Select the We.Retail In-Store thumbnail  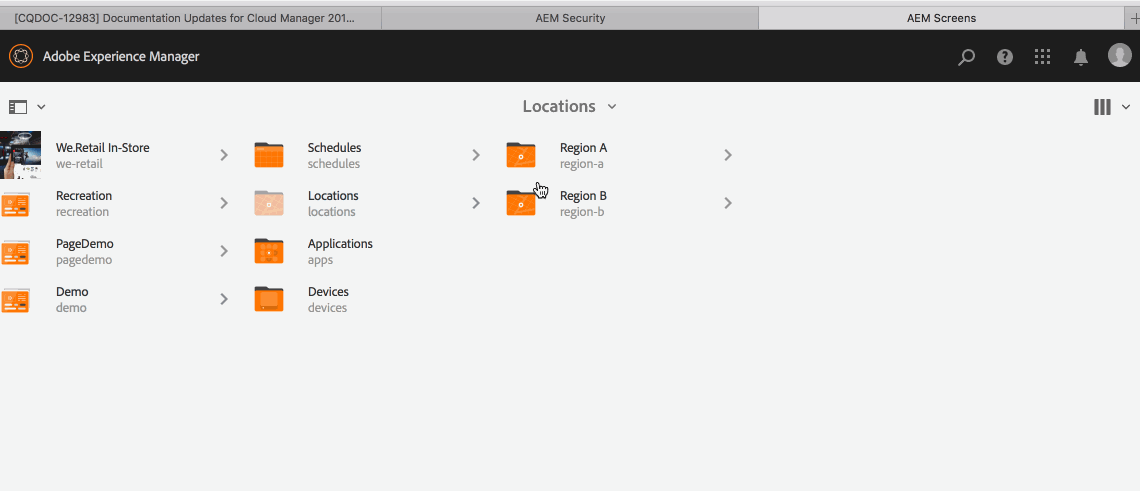[x=20, y=155]
